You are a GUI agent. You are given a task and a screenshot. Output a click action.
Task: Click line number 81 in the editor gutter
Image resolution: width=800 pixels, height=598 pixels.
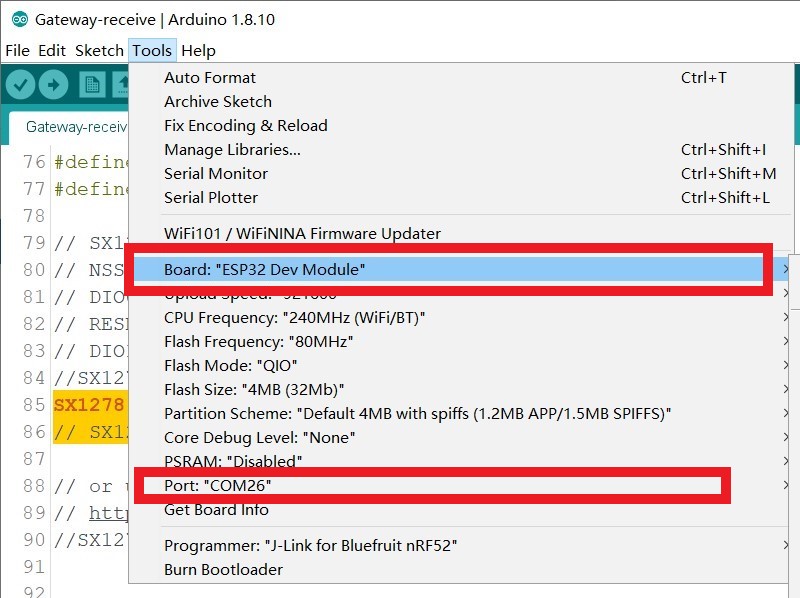tap(34, 297)
